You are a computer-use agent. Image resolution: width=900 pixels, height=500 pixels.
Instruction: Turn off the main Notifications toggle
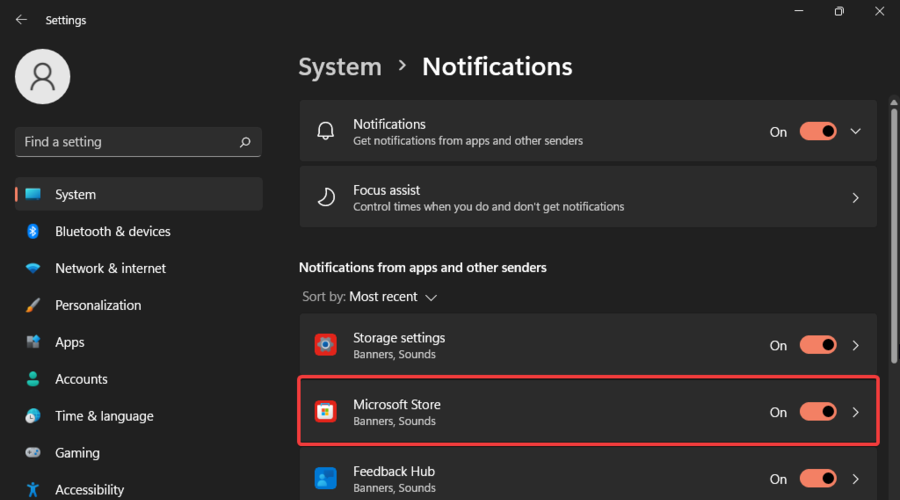[818, 131]
